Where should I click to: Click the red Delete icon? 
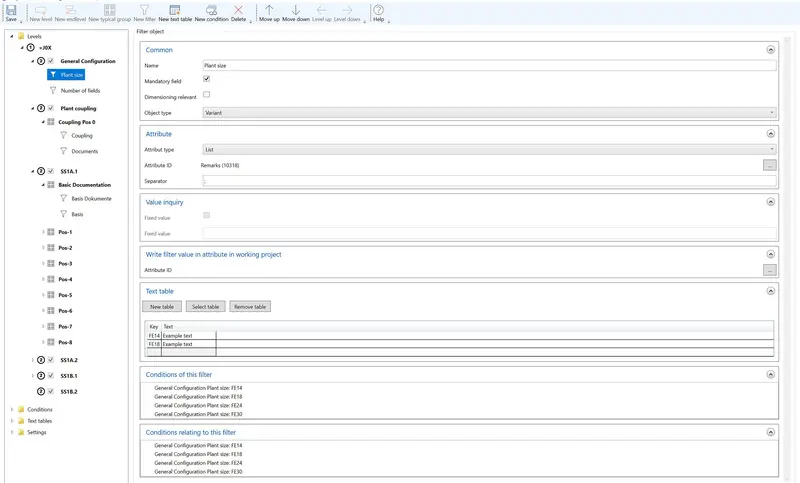pos(238,9)
